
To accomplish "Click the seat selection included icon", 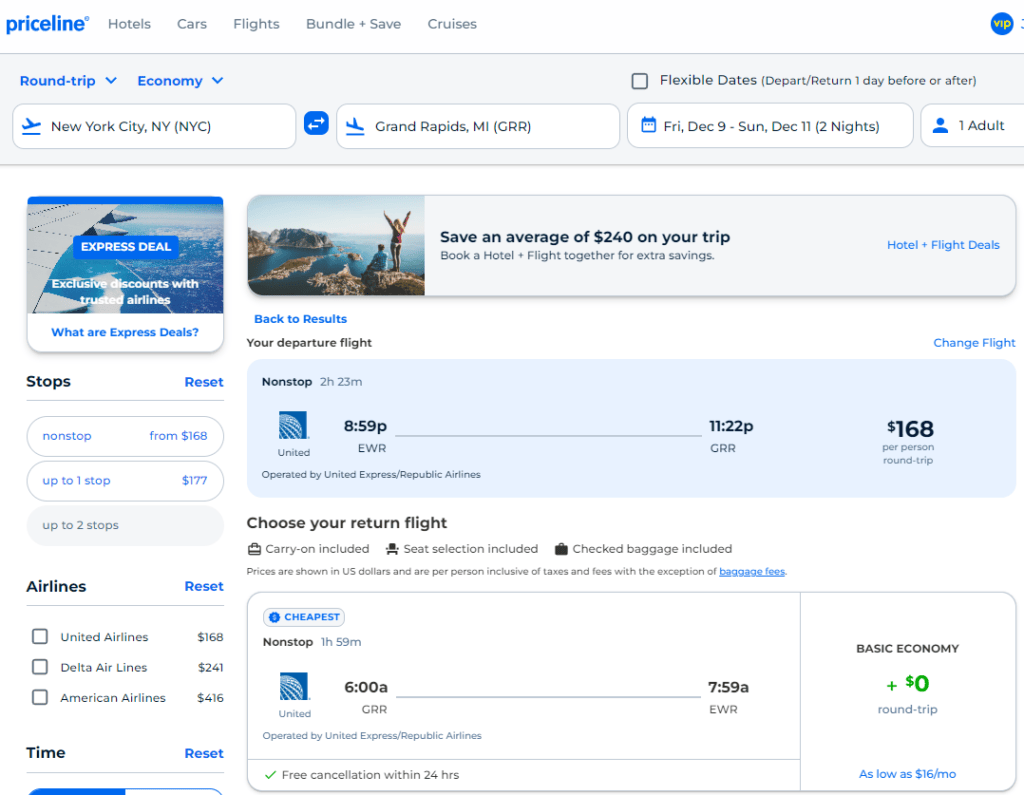I will [x=392, y=549].
